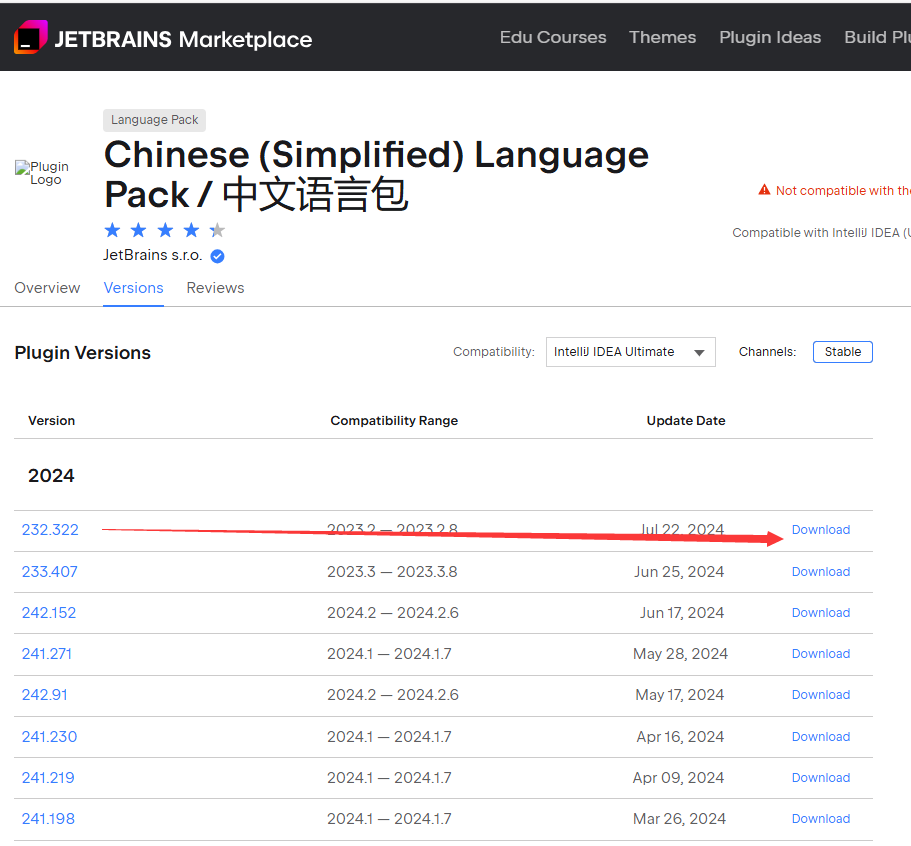Click the Plugin Versions heading

pos(83,353)
